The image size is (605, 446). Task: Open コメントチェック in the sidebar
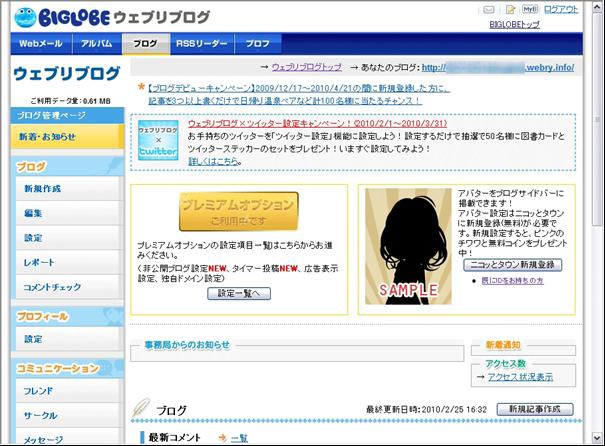pos(69,287)
